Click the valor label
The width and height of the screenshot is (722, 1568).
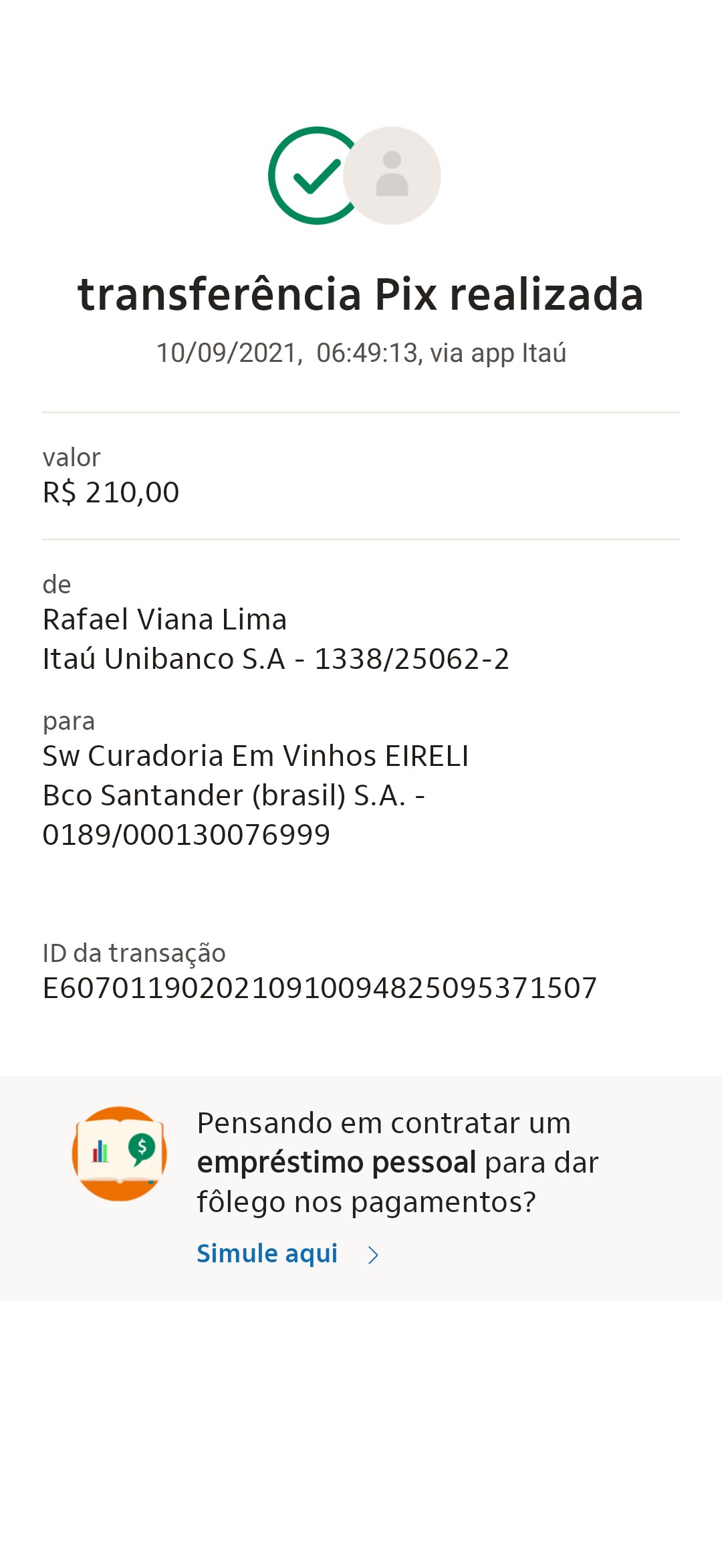click(72, 458)
